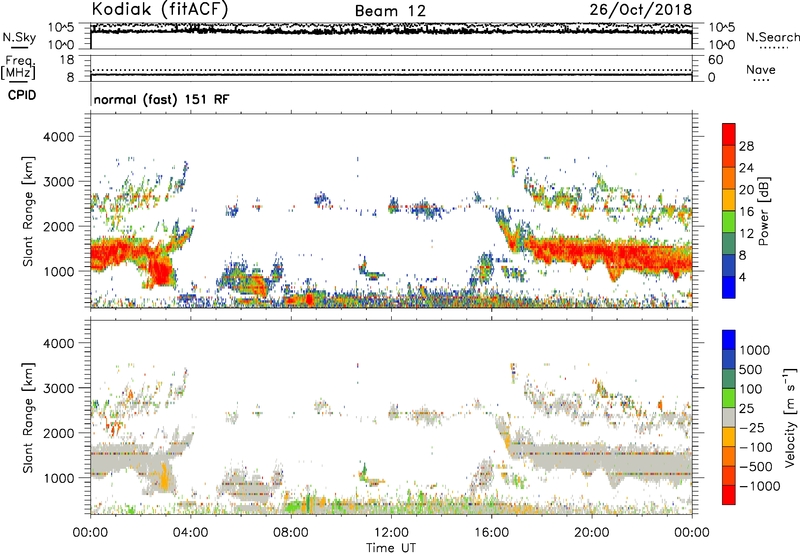
Task: Click the power panel 'Slant Range [km]' label
Action: [28, 211]
